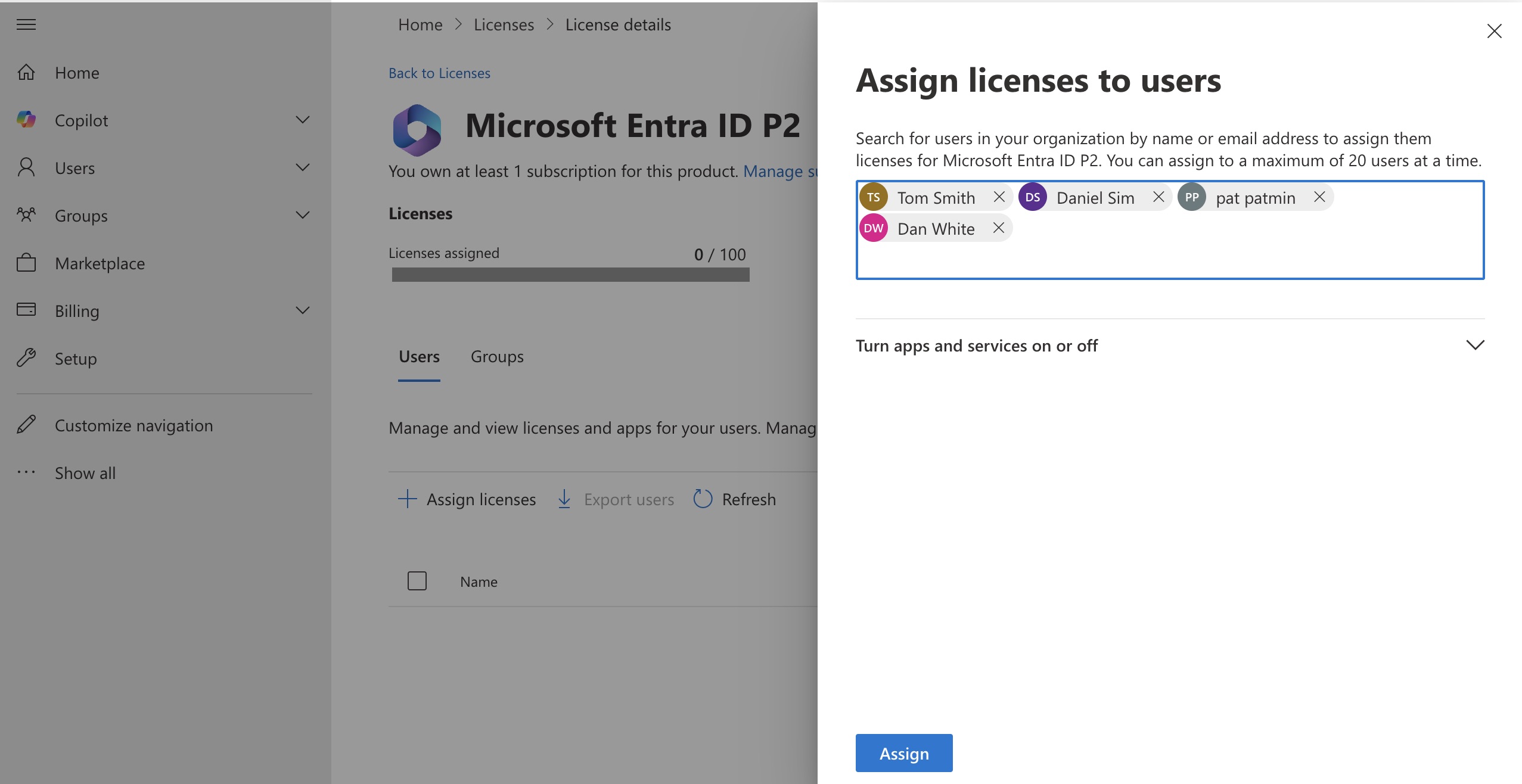Click the Users person icon
1522x784 pixels.
pyautogui.click(x=26, y=167)
